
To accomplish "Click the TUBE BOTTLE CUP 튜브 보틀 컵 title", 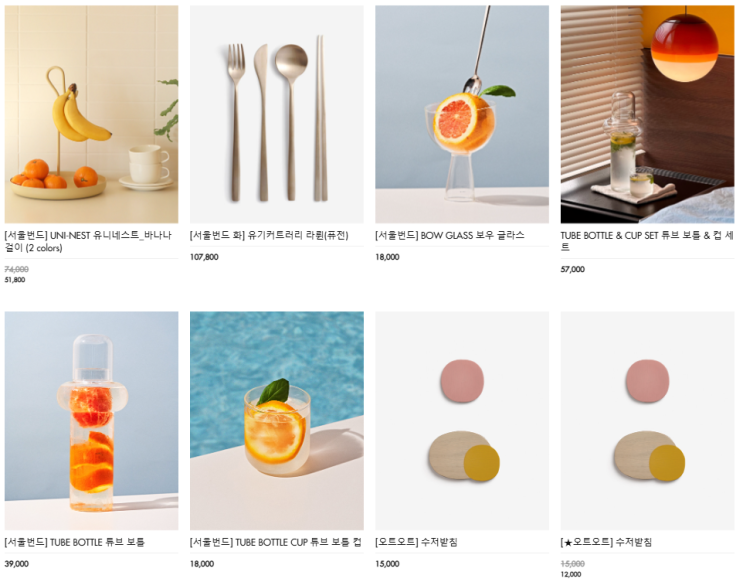I will pos(275,542).
